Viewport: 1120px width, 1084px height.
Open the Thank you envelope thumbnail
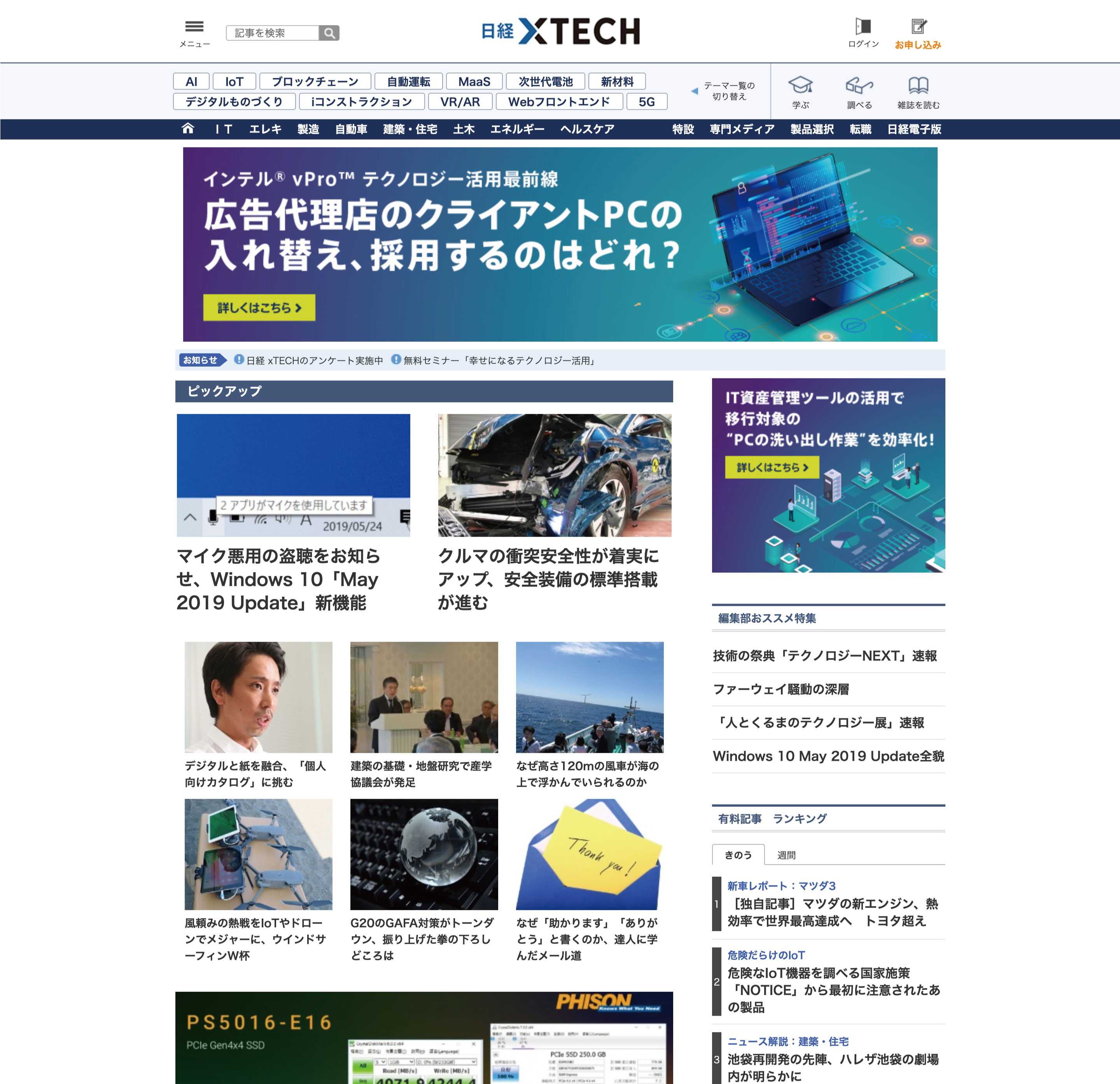tap(590, 854)
